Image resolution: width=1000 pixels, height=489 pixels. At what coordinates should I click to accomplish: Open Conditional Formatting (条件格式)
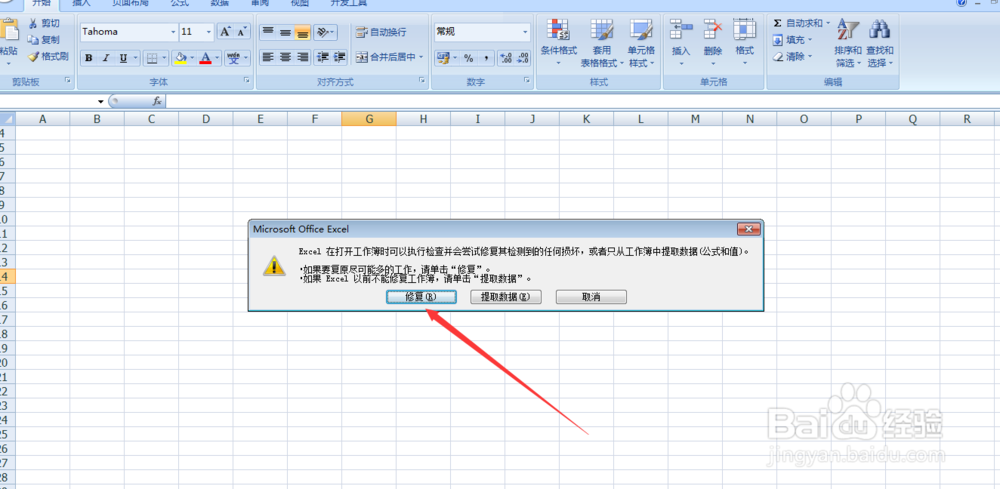click(x=559, y=42)
